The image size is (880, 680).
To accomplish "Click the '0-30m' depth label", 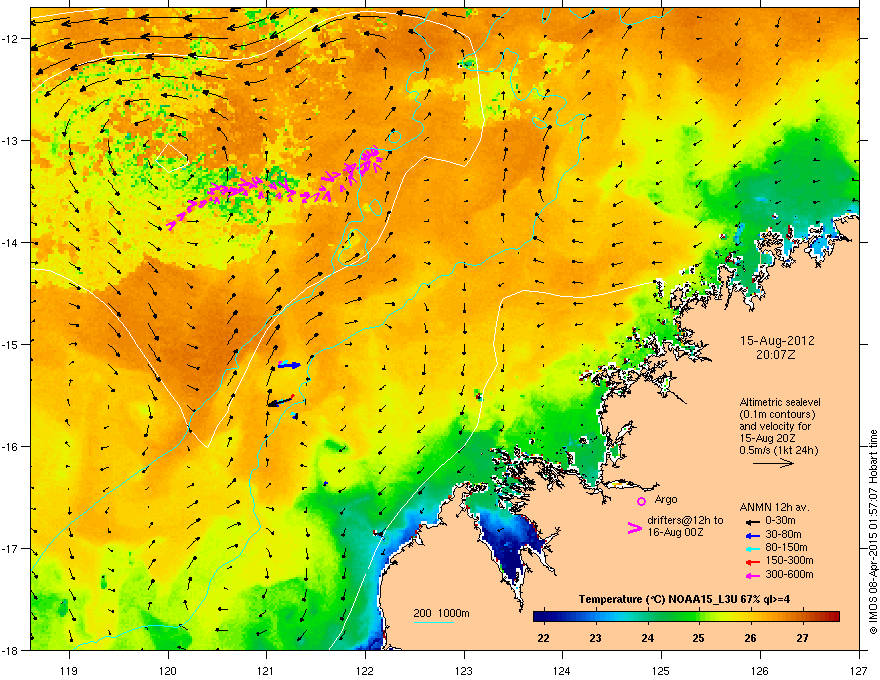I will click(780, 521).
